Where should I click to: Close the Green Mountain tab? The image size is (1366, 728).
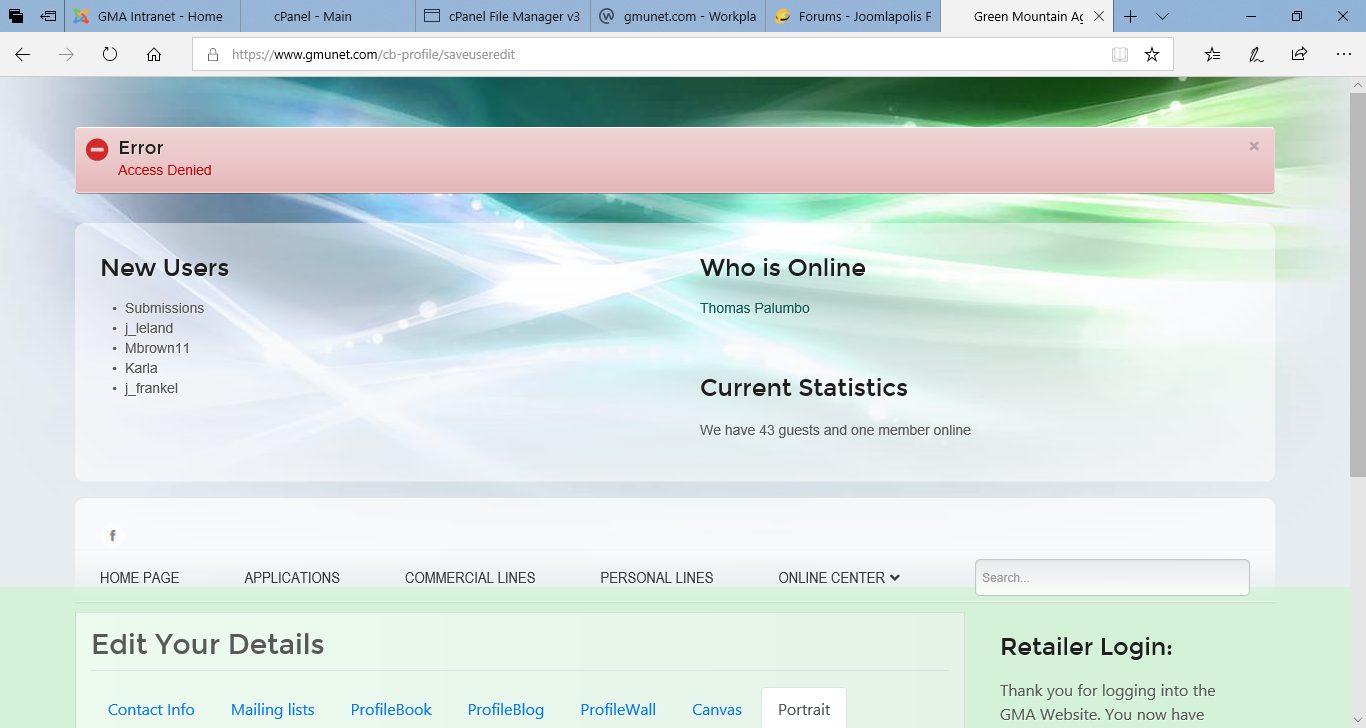[1100, 17]
